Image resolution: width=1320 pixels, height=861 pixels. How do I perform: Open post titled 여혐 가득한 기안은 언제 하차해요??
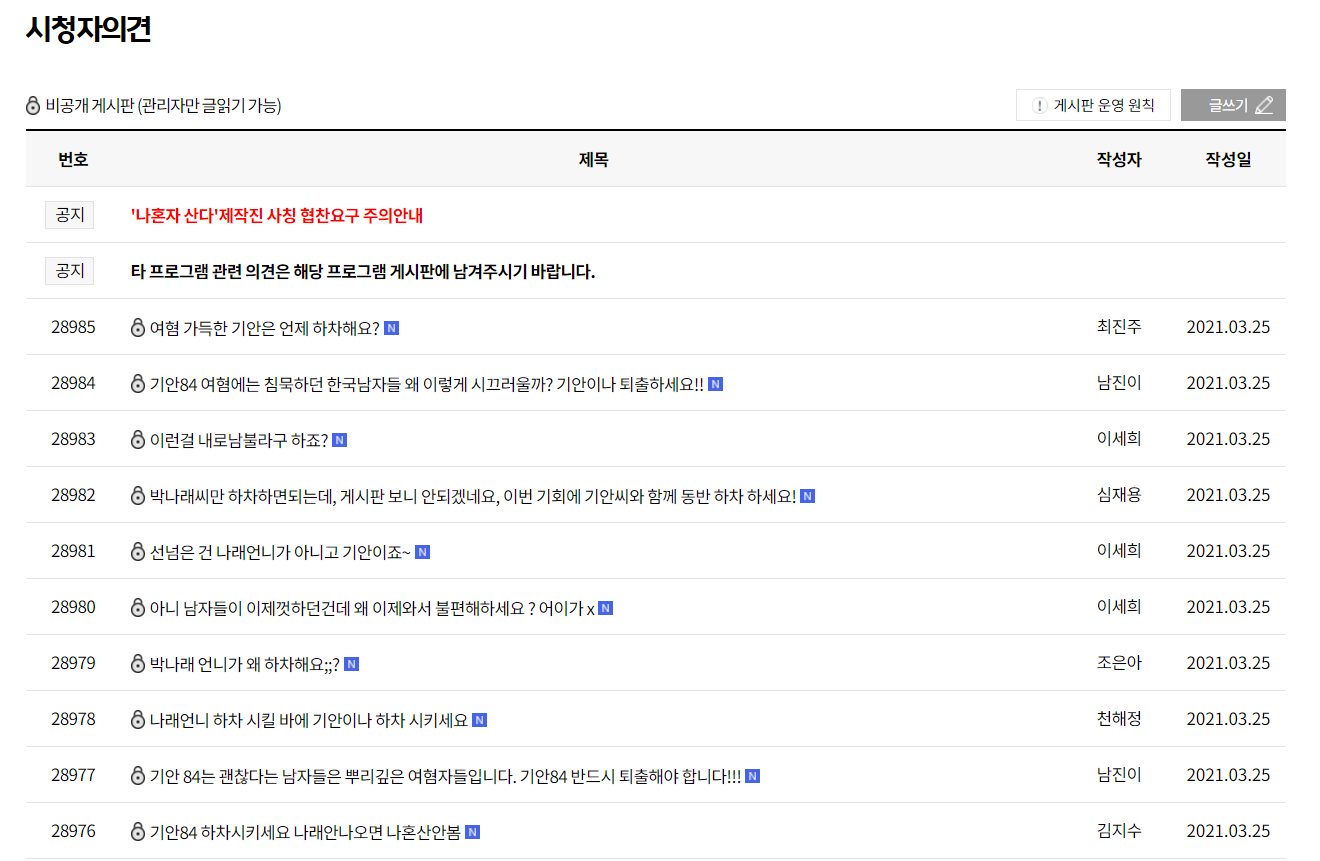point(264,328)
